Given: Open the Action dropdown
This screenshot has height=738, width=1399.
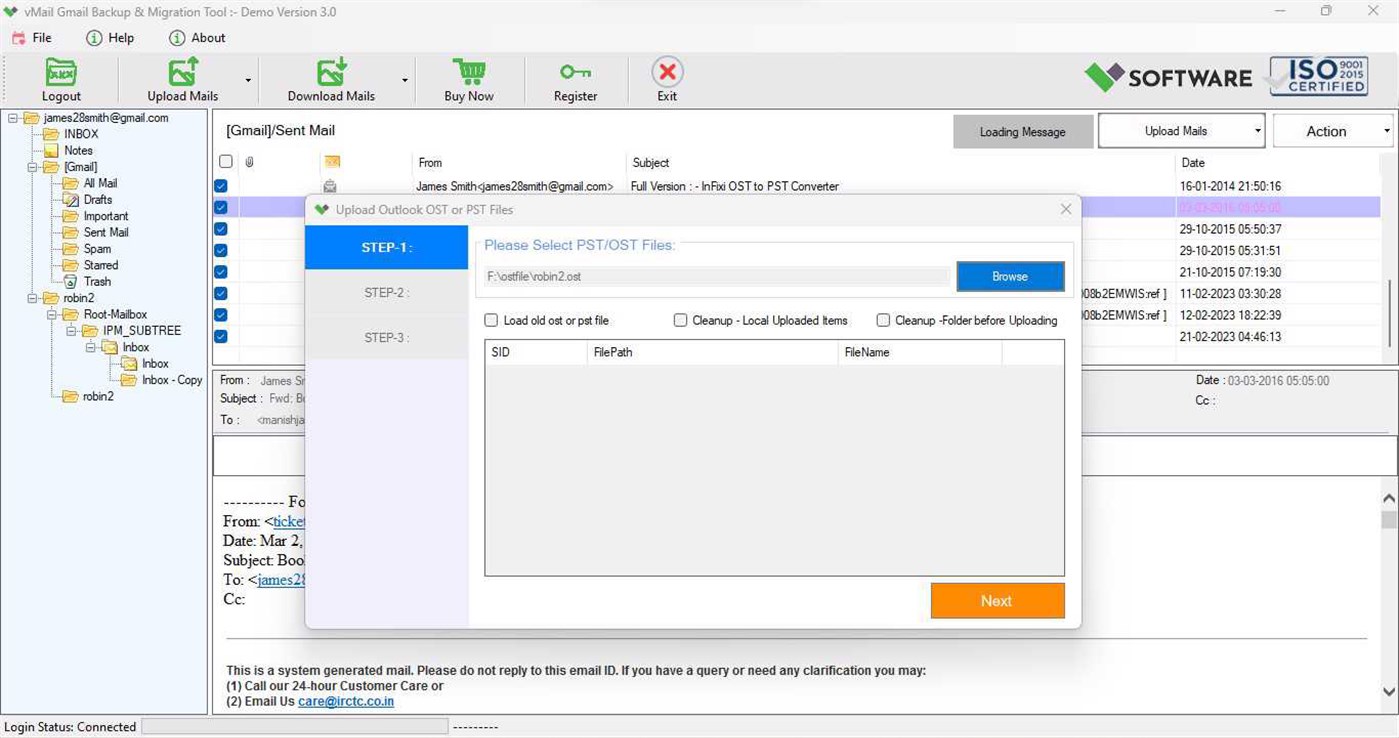Looking at the screenshot, I should point(1333,131).
